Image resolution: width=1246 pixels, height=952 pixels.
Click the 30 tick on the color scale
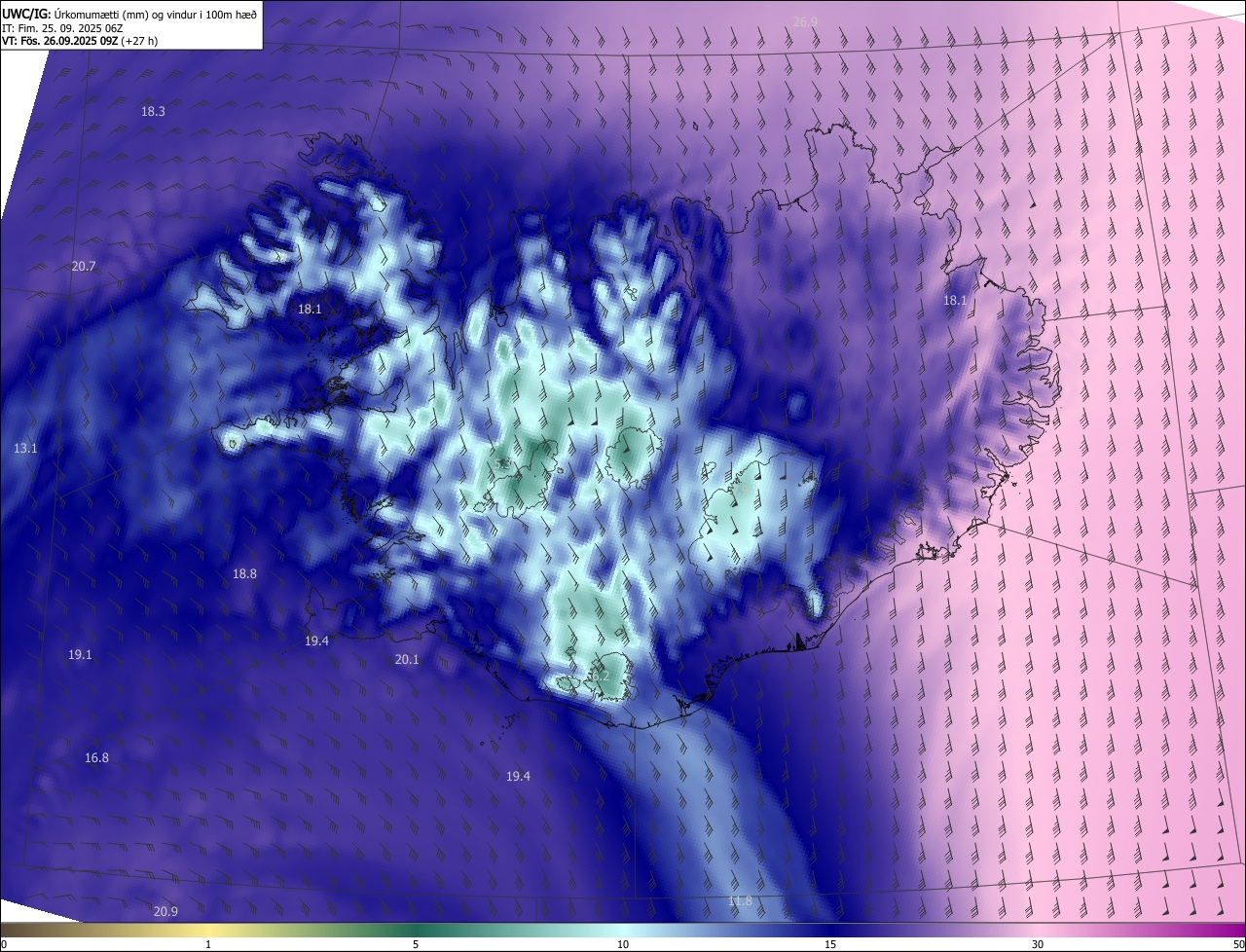tap(1038, 944)
